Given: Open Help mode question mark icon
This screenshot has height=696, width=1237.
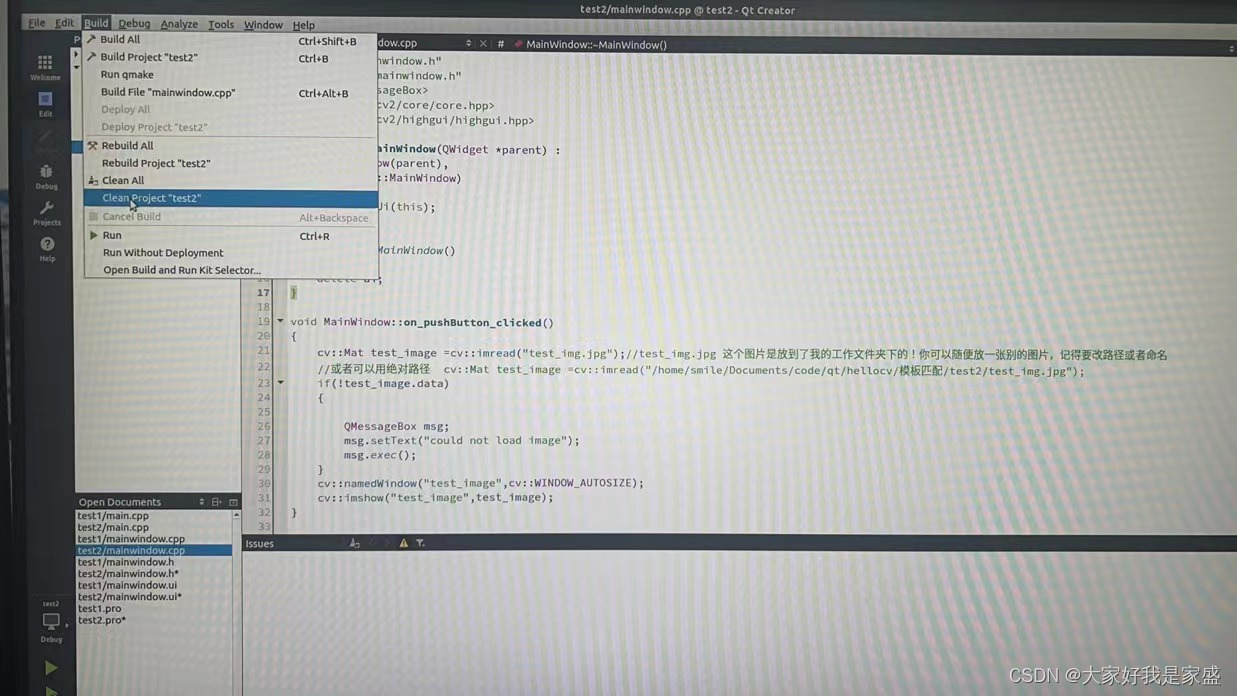Looking at the screenshot, I should click(47, 249).
